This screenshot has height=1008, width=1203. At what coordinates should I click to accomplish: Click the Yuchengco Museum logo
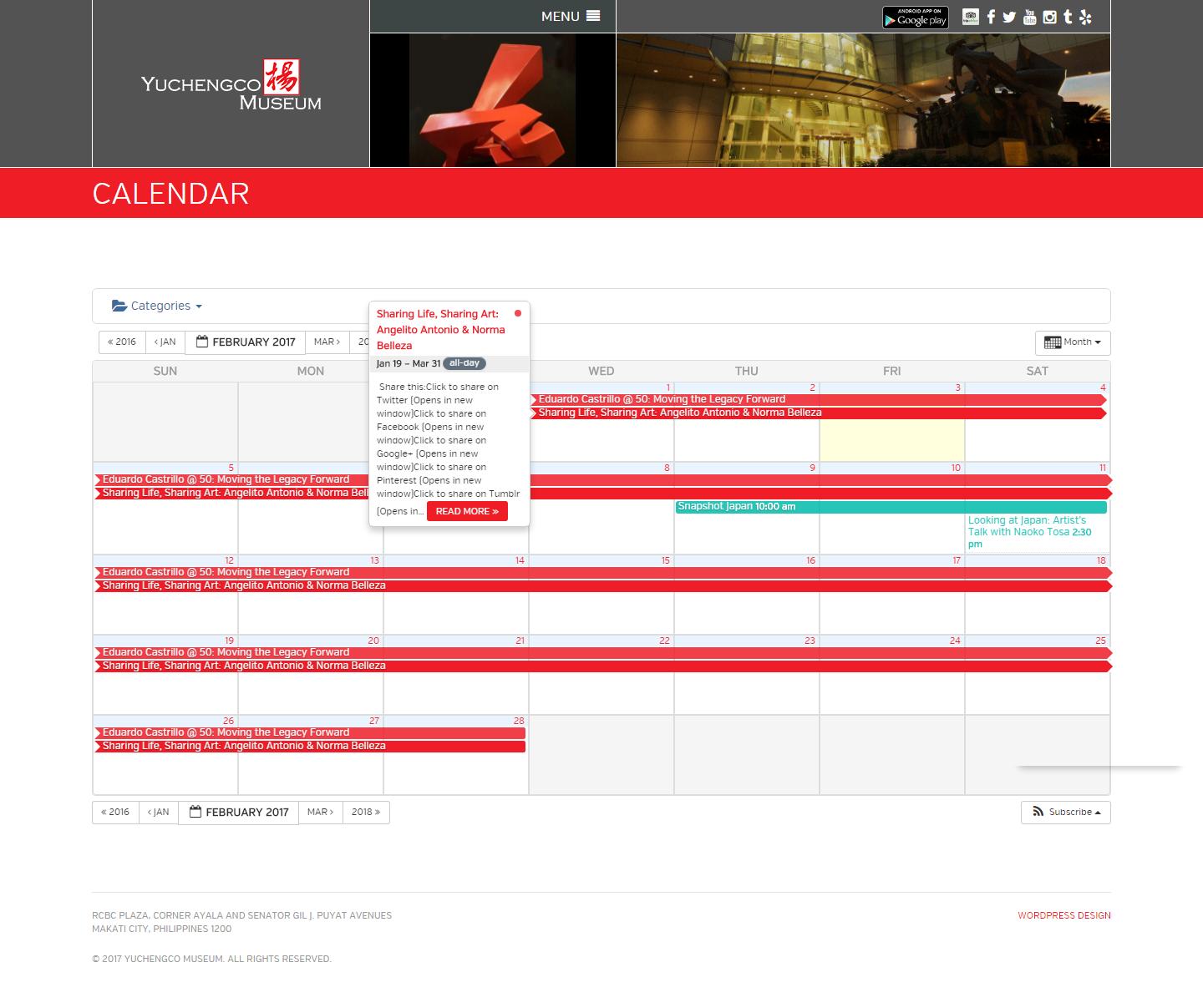(x=231, y=84)
